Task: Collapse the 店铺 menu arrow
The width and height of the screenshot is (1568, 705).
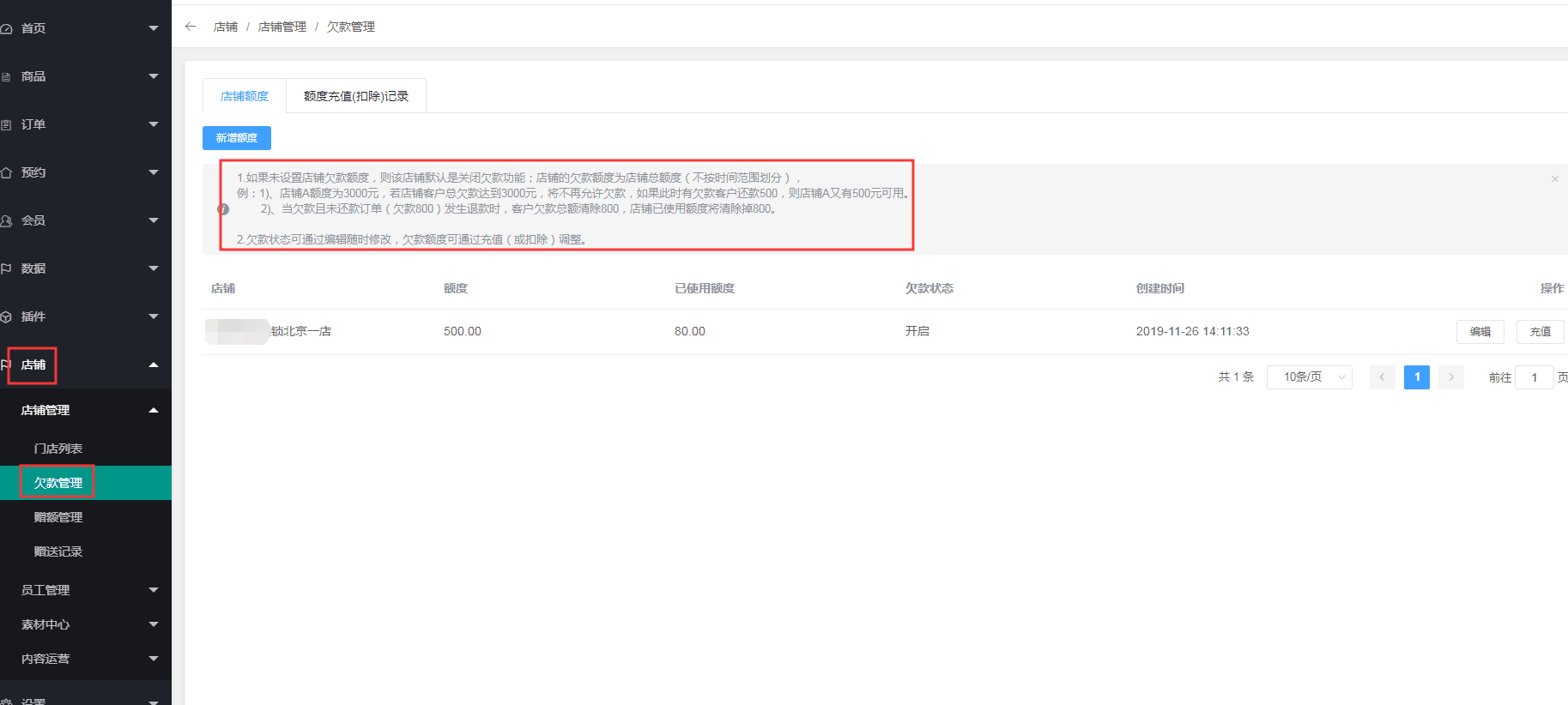Action: (154, 365)
